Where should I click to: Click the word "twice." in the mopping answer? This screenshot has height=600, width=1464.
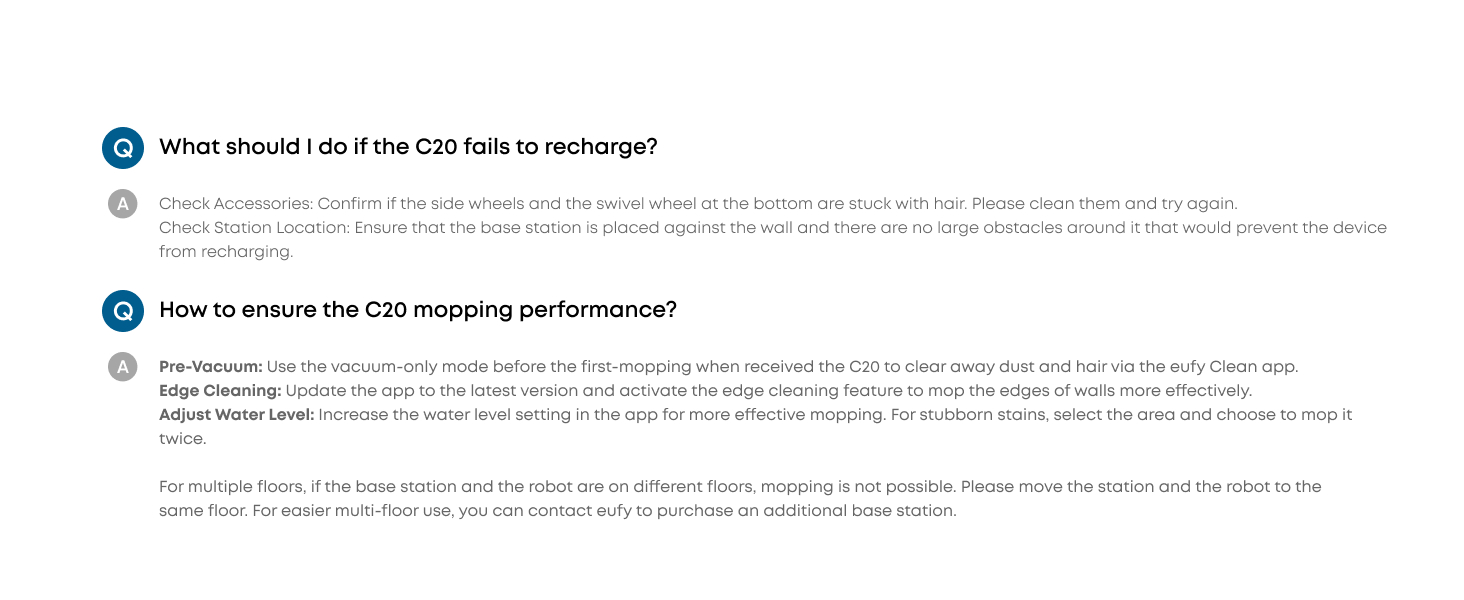(x=181, y=438)
